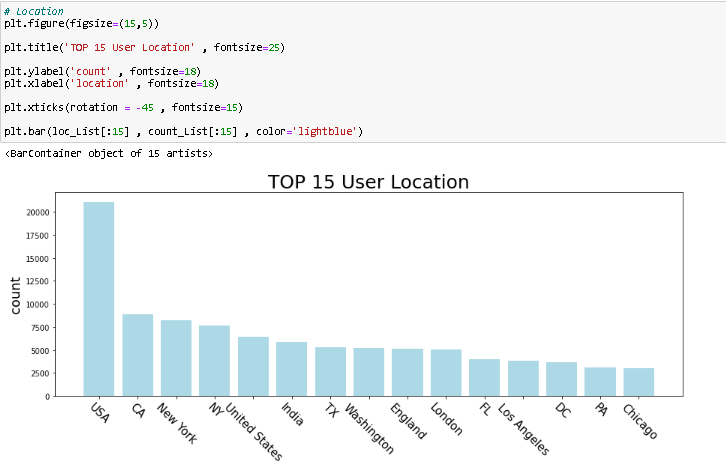Click the 'England' x-axis tick label

[x=408, y=421]
